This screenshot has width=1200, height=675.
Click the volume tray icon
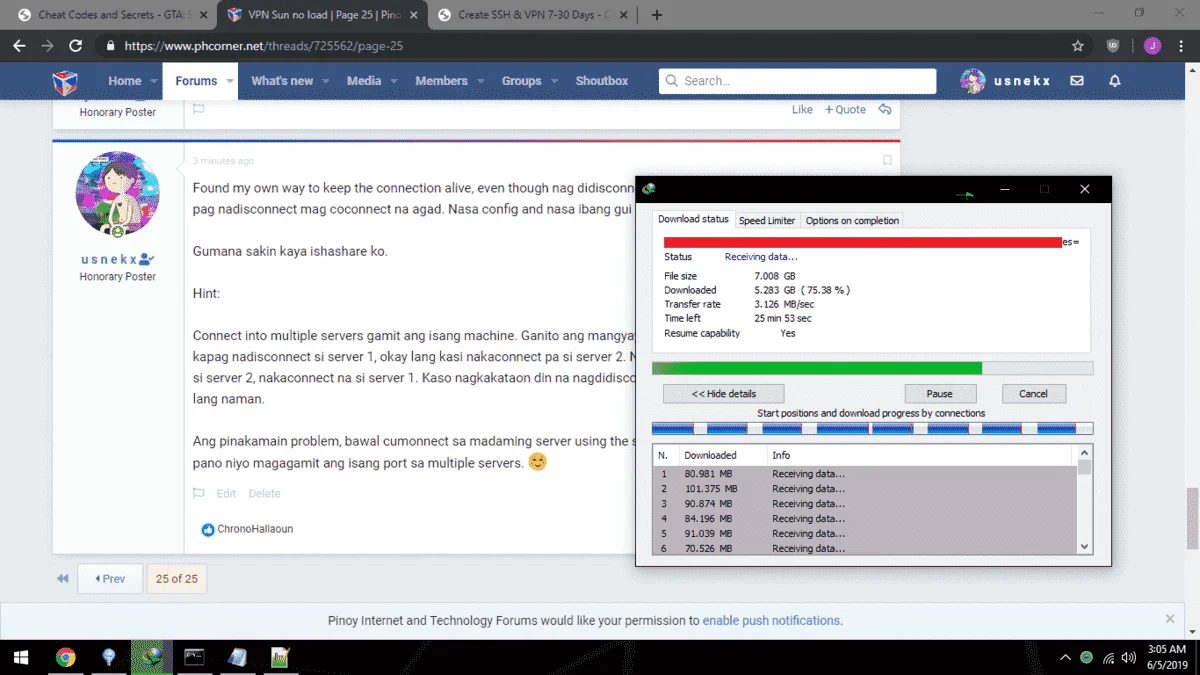click(x=1129, y=657)
